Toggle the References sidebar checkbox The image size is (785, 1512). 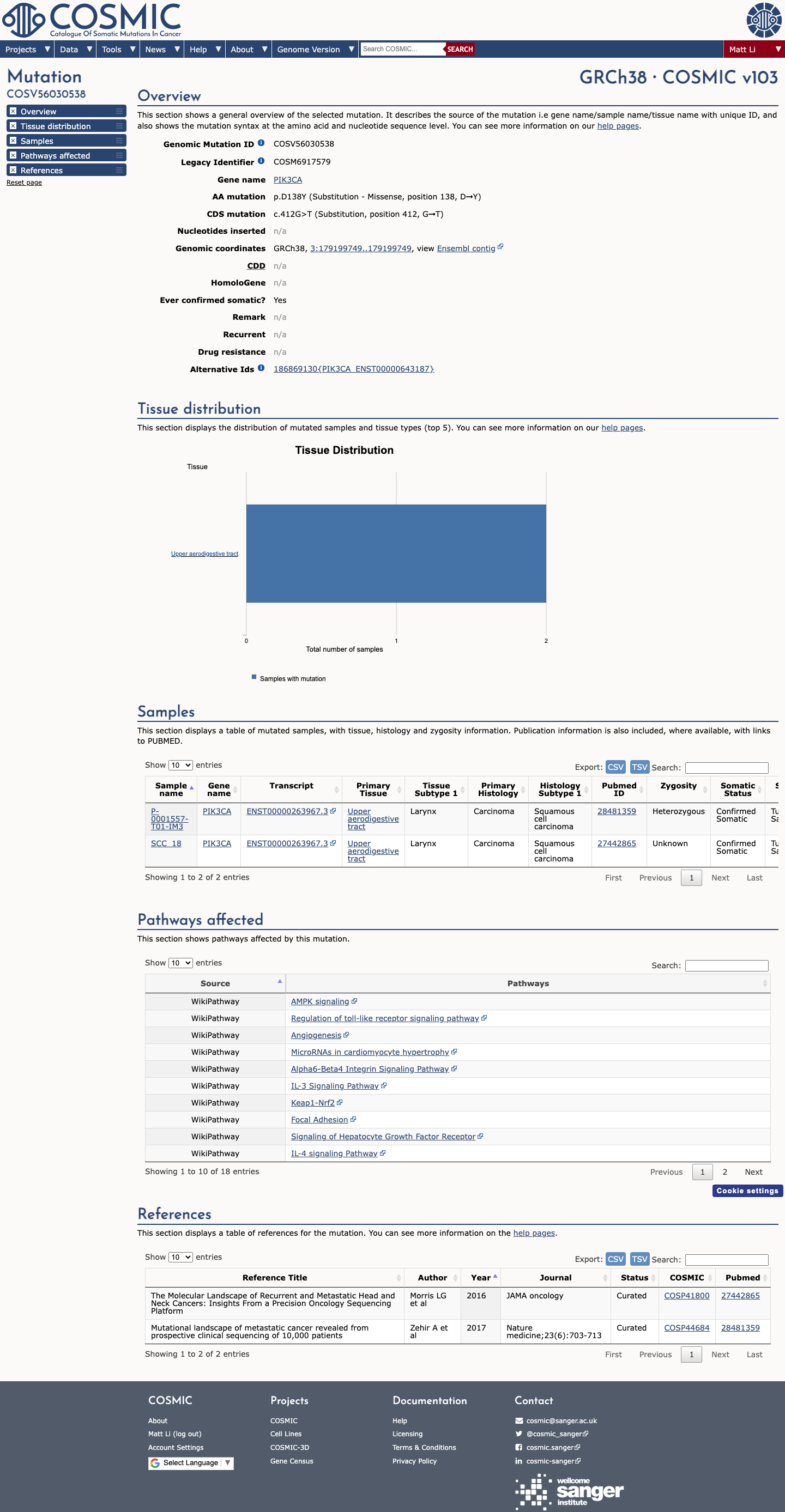coord(13,169)
